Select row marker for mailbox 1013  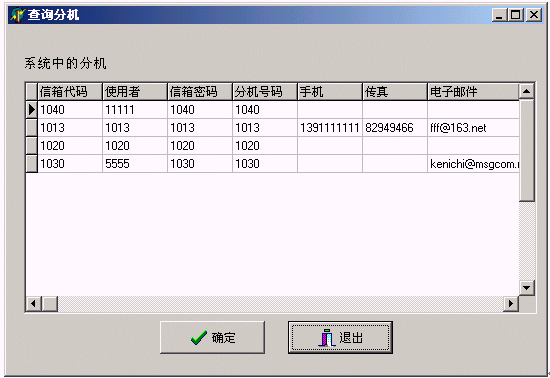pyautogui.click(x=32, y=128)
